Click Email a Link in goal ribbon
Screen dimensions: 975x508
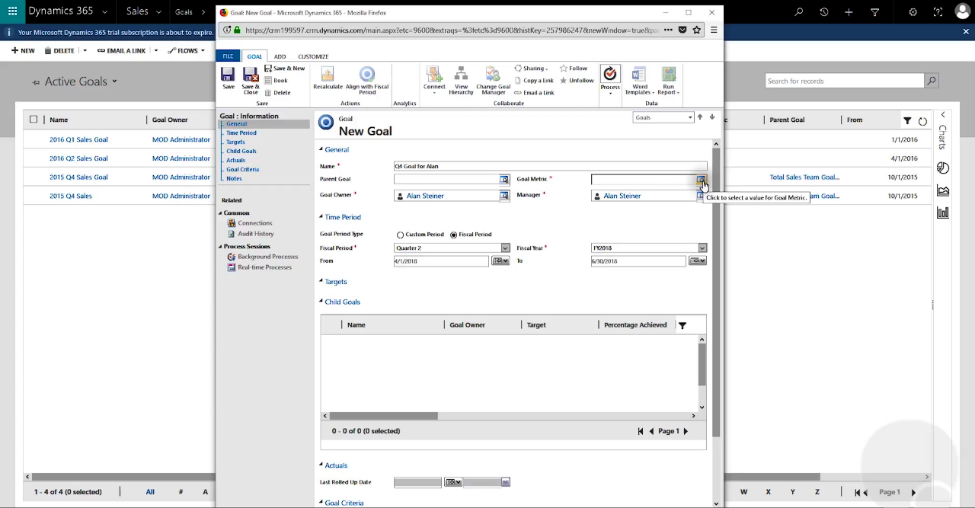pyautogui.click(x=534, y=93)
